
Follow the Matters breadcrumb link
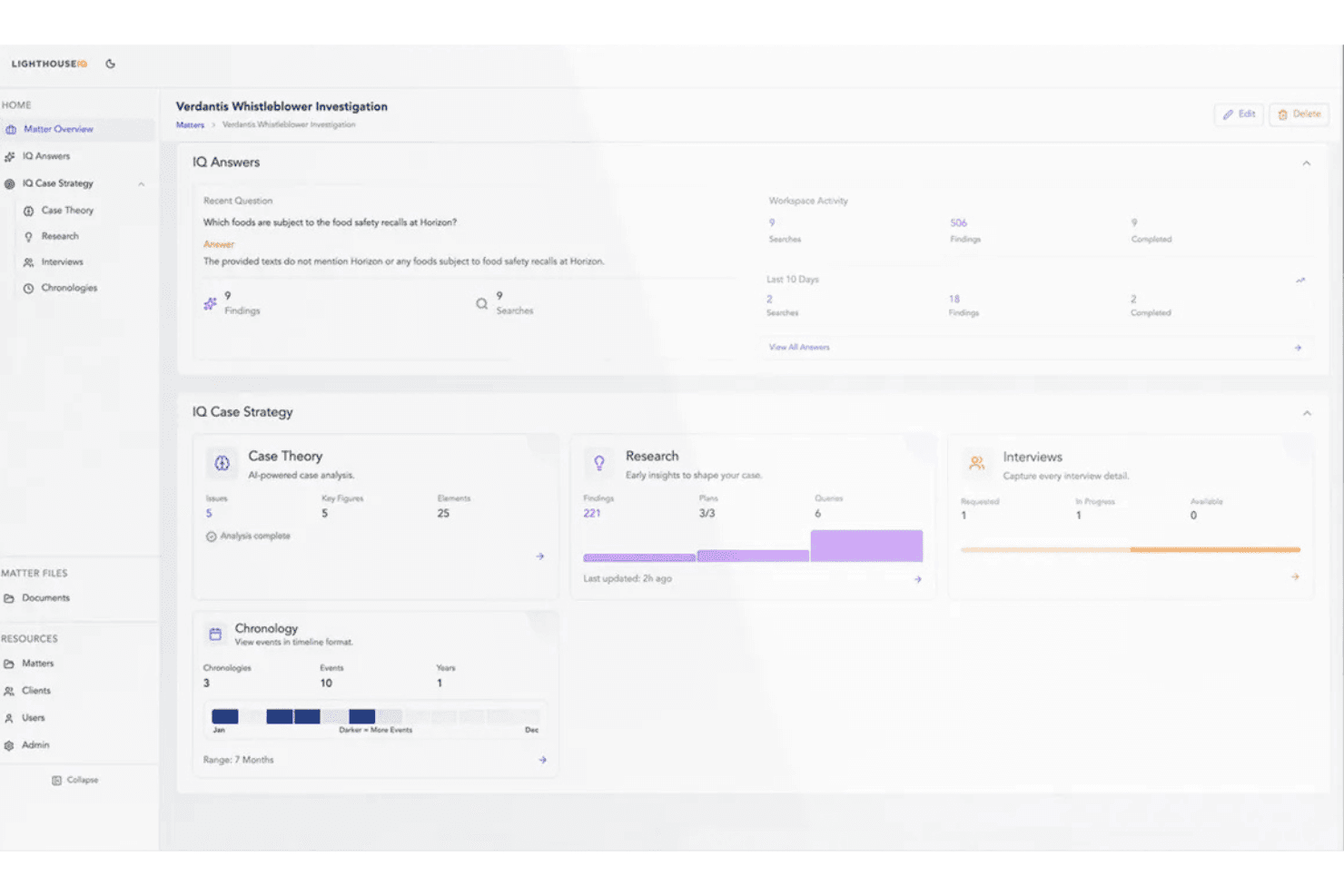(190, 125)
